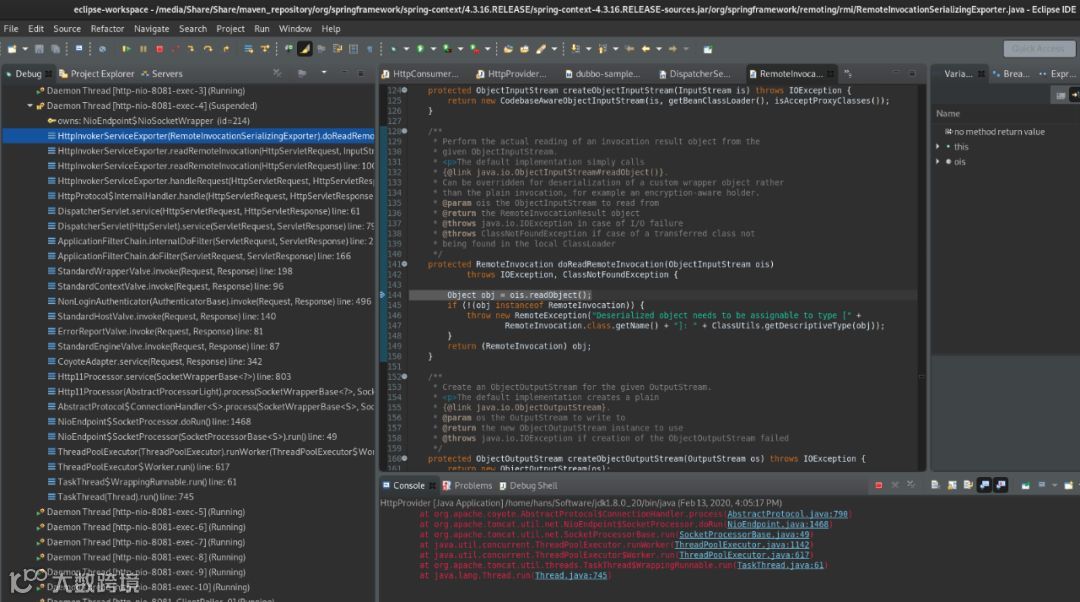The height and width of the screenshot is (602, 1080).
Task: Stop the process with Console's red terminate icon
Action: coord(878,486)
